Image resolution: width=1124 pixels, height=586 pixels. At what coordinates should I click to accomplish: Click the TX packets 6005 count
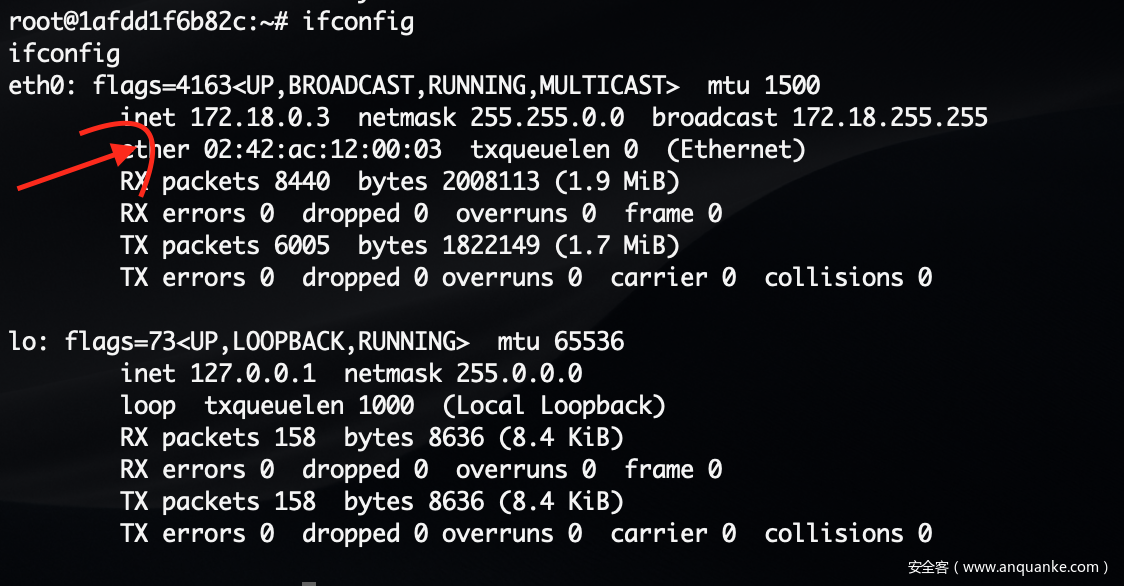302,245
